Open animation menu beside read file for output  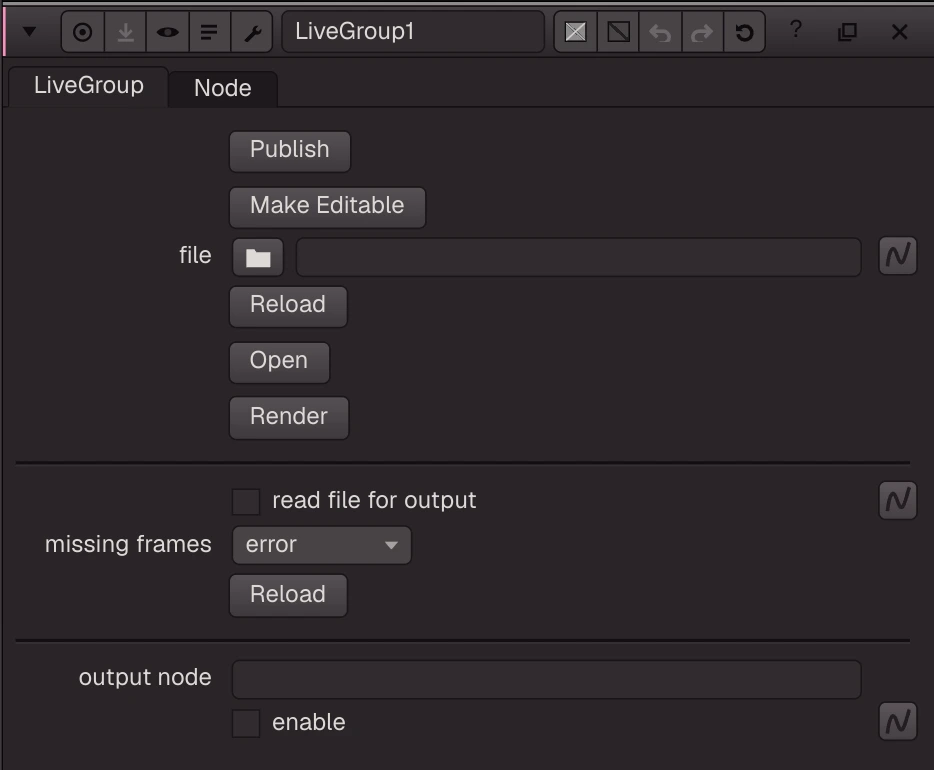click(898, 500)
